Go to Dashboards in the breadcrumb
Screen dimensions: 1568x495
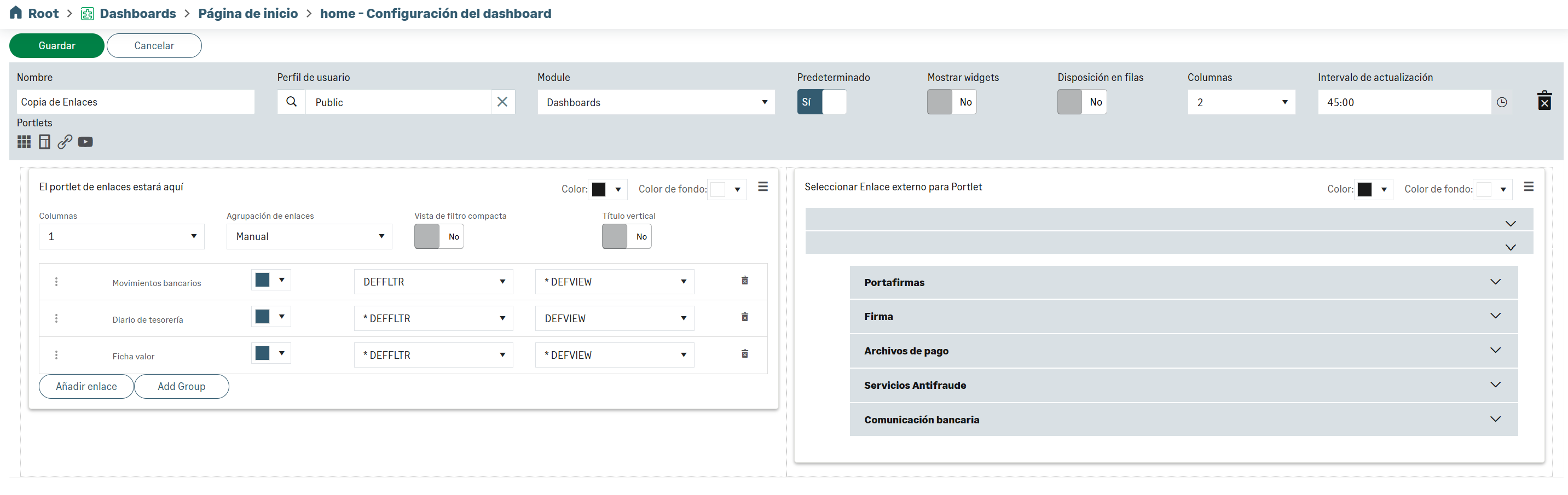[137, 13]
